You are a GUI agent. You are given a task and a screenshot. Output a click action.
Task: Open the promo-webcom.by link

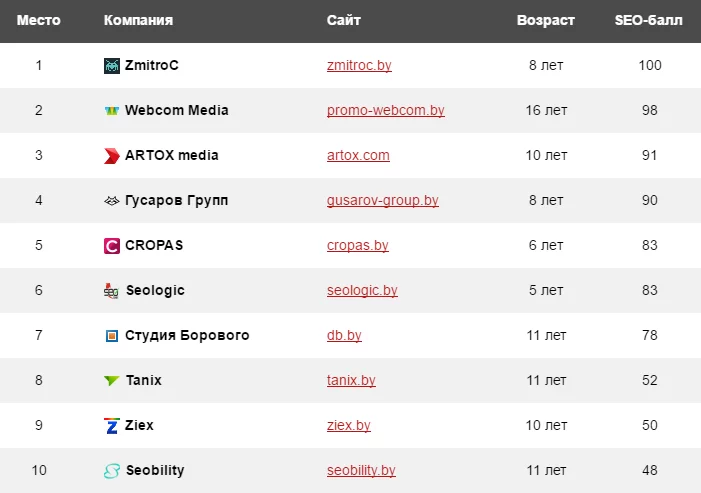(x=385, y=110)
